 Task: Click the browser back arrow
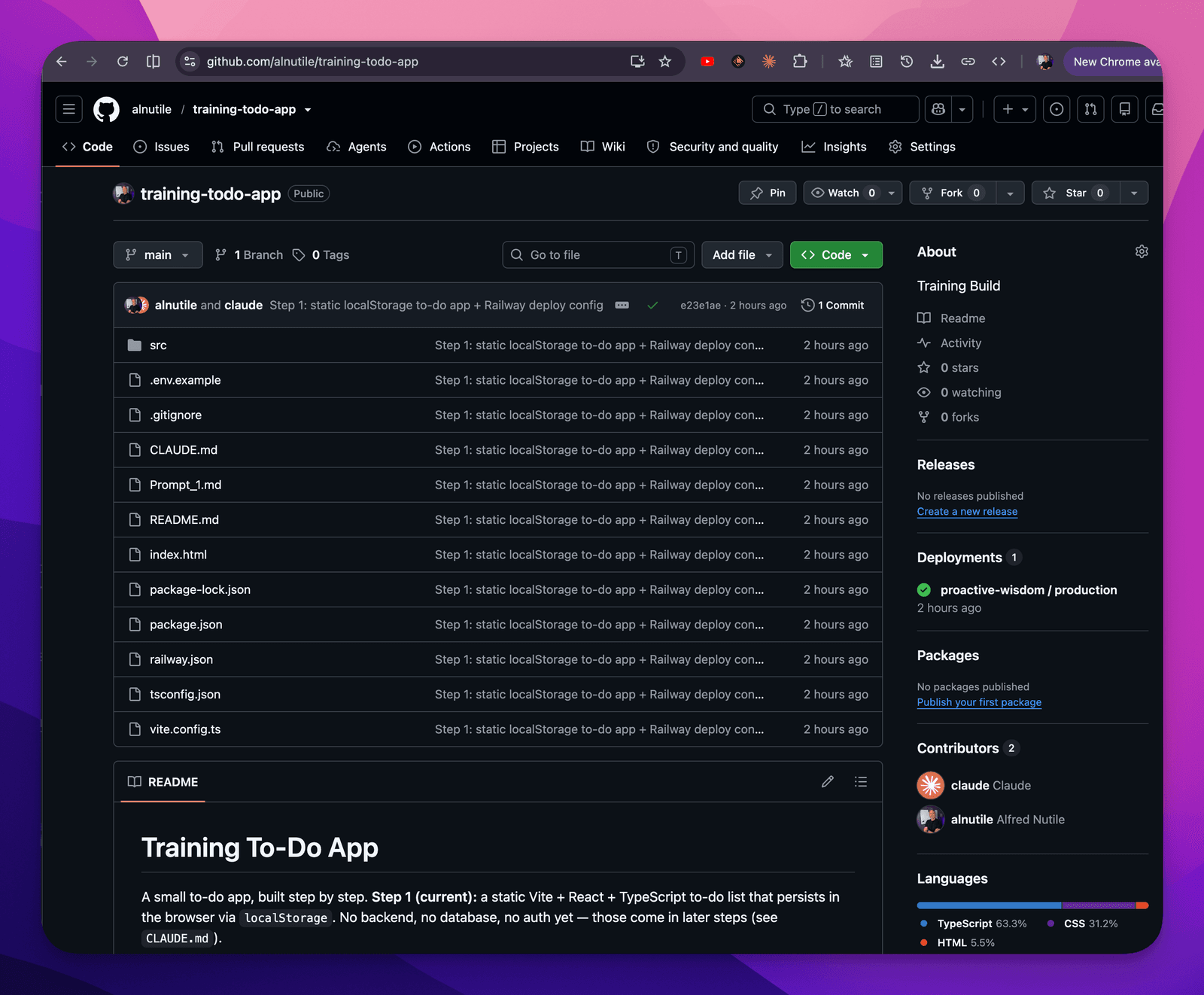62,62
